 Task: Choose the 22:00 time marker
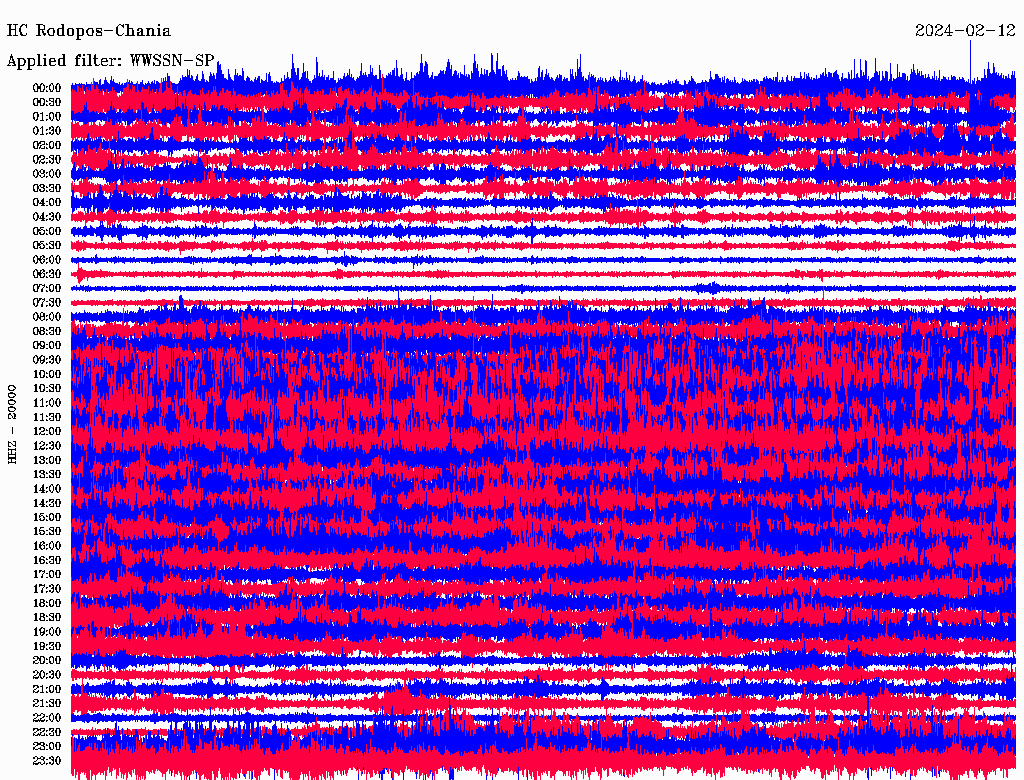coord(47,718)
